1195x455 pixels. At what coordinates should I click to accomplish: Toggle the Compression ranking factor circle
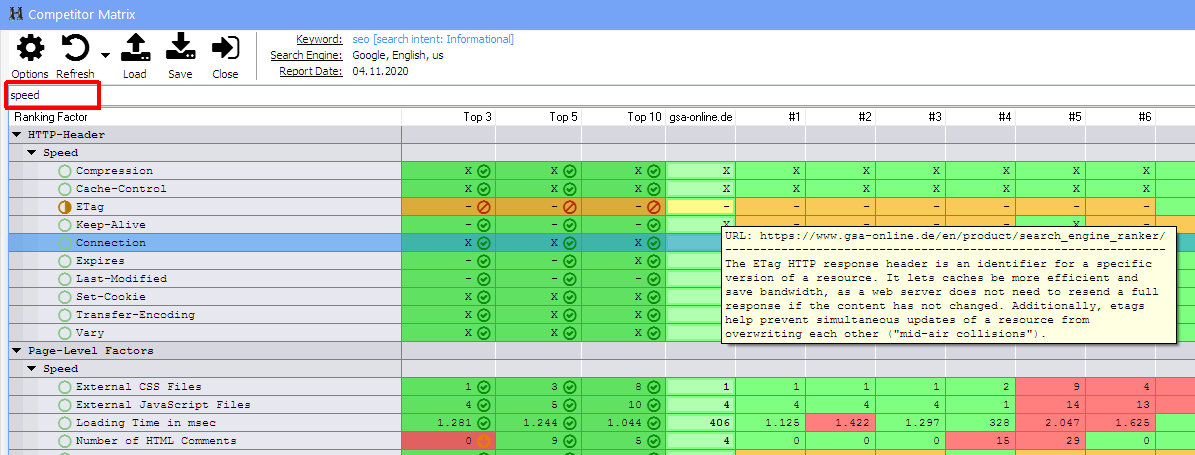pos(66,171)
